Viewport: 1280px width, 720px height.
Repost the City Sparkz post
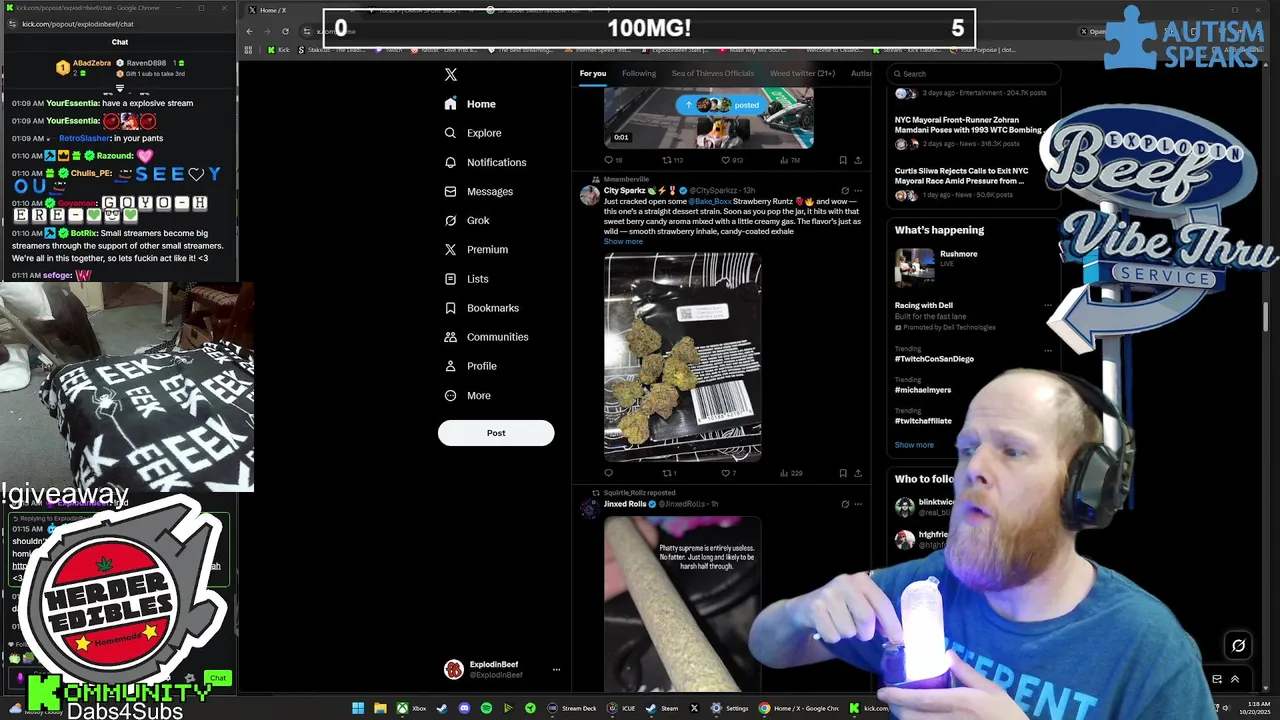click(670, 473)
